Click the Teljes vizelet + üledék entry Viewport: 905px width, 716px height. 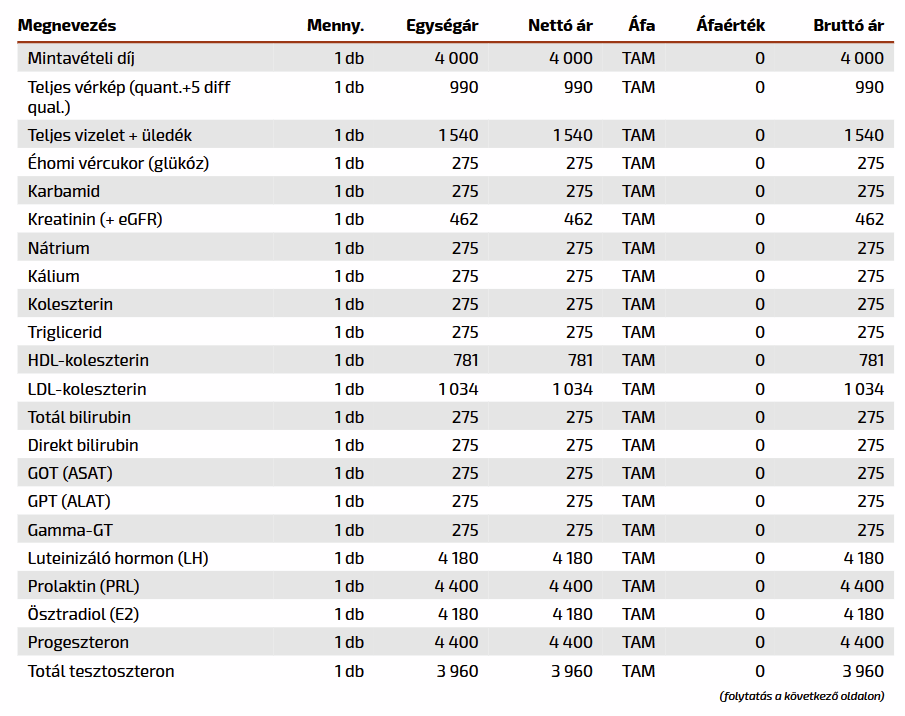[x=110, y=135]
